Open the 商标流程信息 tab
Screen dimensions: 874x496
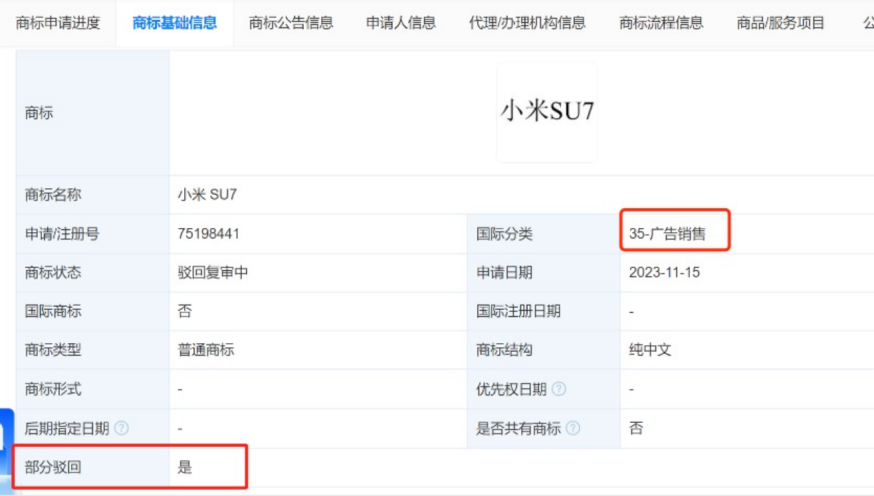click(661, 23)
